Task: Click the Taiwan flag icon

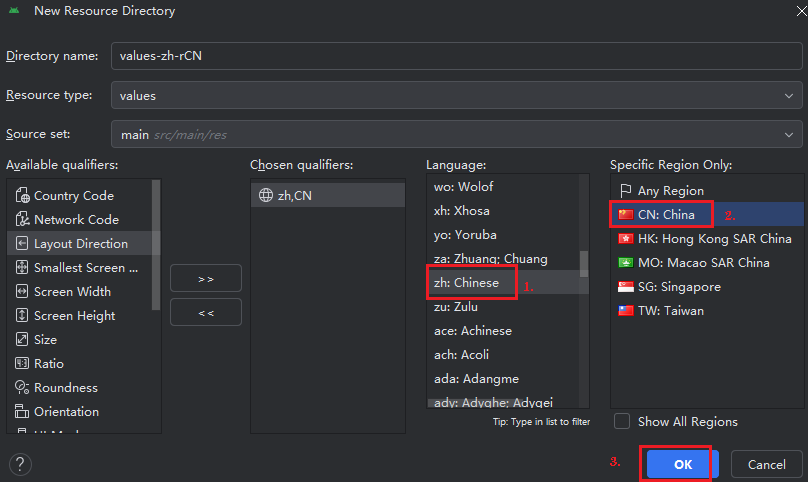Action: 625,310
